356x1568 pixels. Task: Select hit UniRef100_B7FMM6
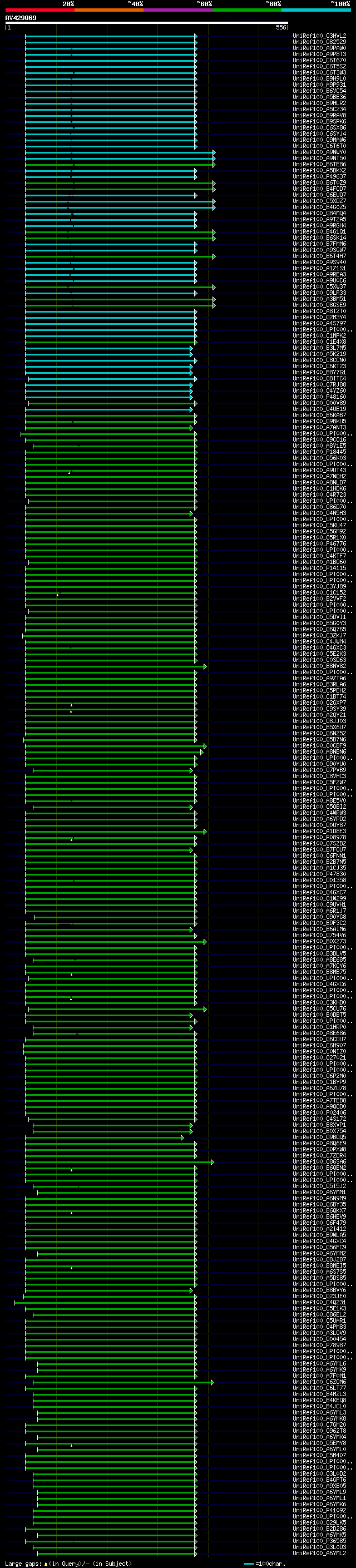319,244
